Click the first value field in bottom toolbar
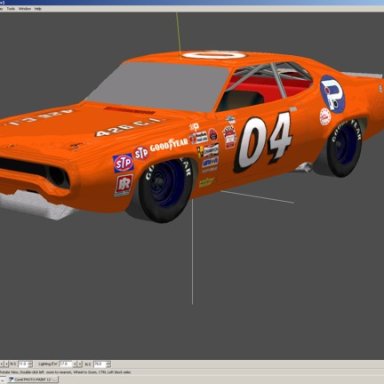This screenshot has height=384, width=384. pos(24,364)
